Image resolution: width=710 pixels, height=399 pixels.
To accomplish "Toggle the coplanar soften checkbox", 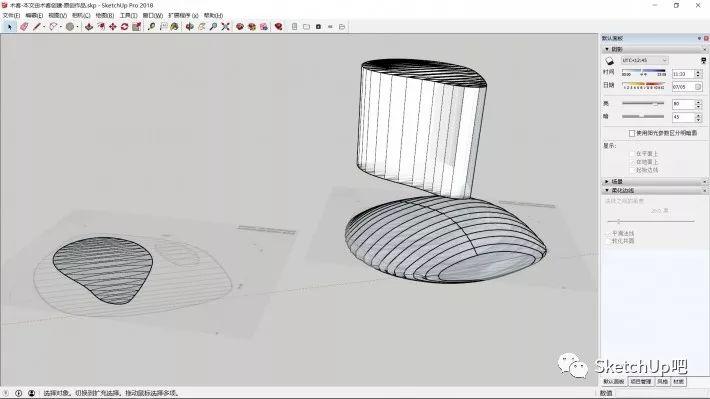I will click(x=608, y=241).
